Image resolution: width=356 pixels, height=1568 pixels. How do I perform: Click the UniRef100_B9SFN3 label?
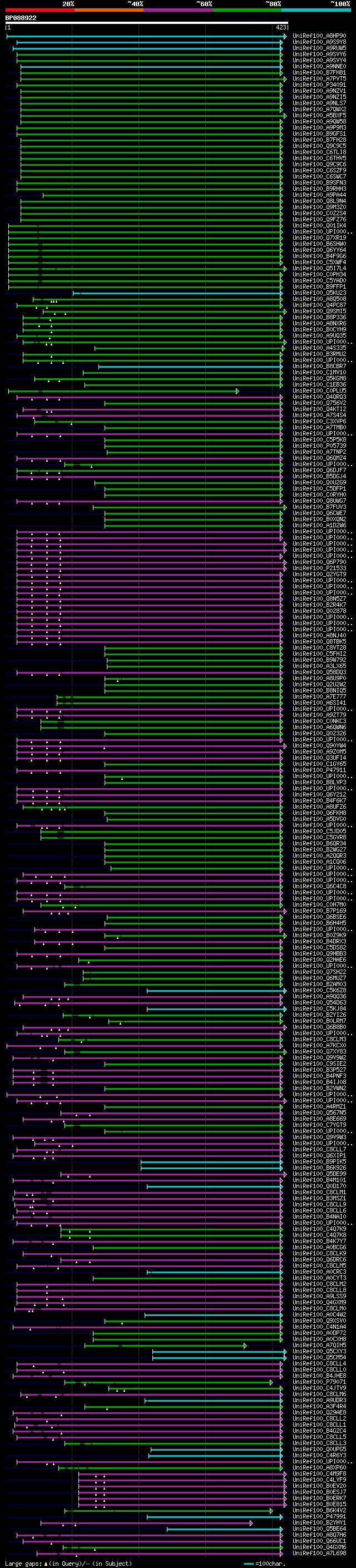click(x=319, y=182)
